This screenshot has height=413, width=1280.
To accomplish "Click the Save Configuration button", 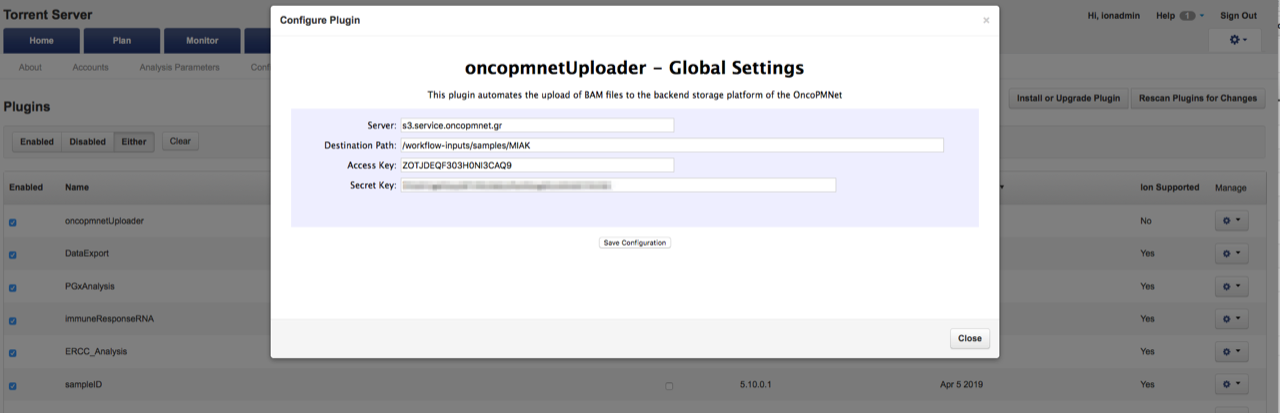I will coord(635,243).
